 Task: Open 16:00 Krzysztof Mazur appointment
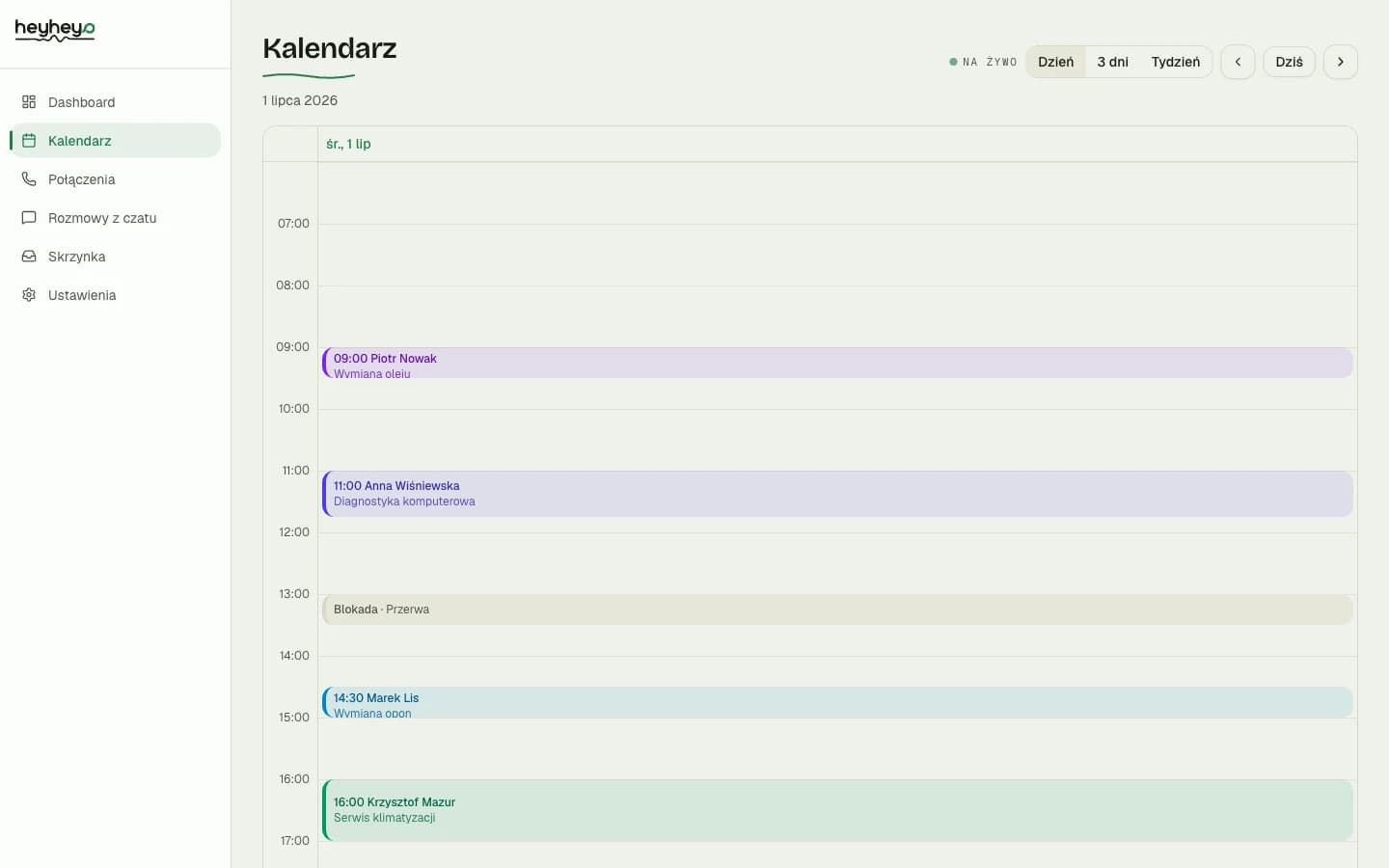click(837, 810)
